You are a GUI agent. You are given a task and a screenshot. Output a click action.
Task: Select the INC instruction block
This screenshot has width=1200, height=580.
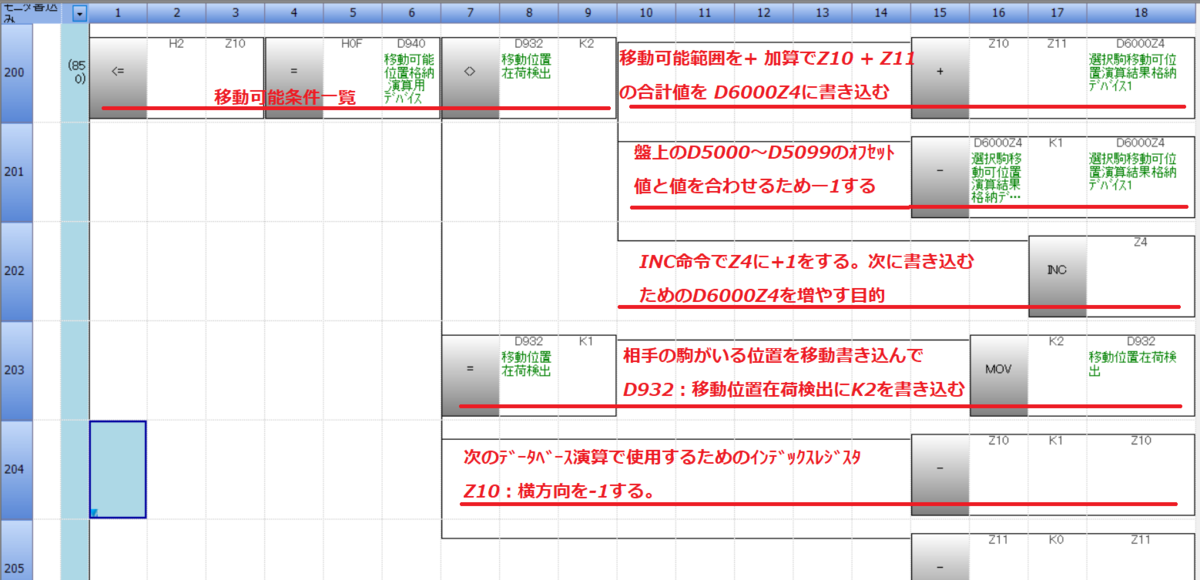[x=1057, y=275]
